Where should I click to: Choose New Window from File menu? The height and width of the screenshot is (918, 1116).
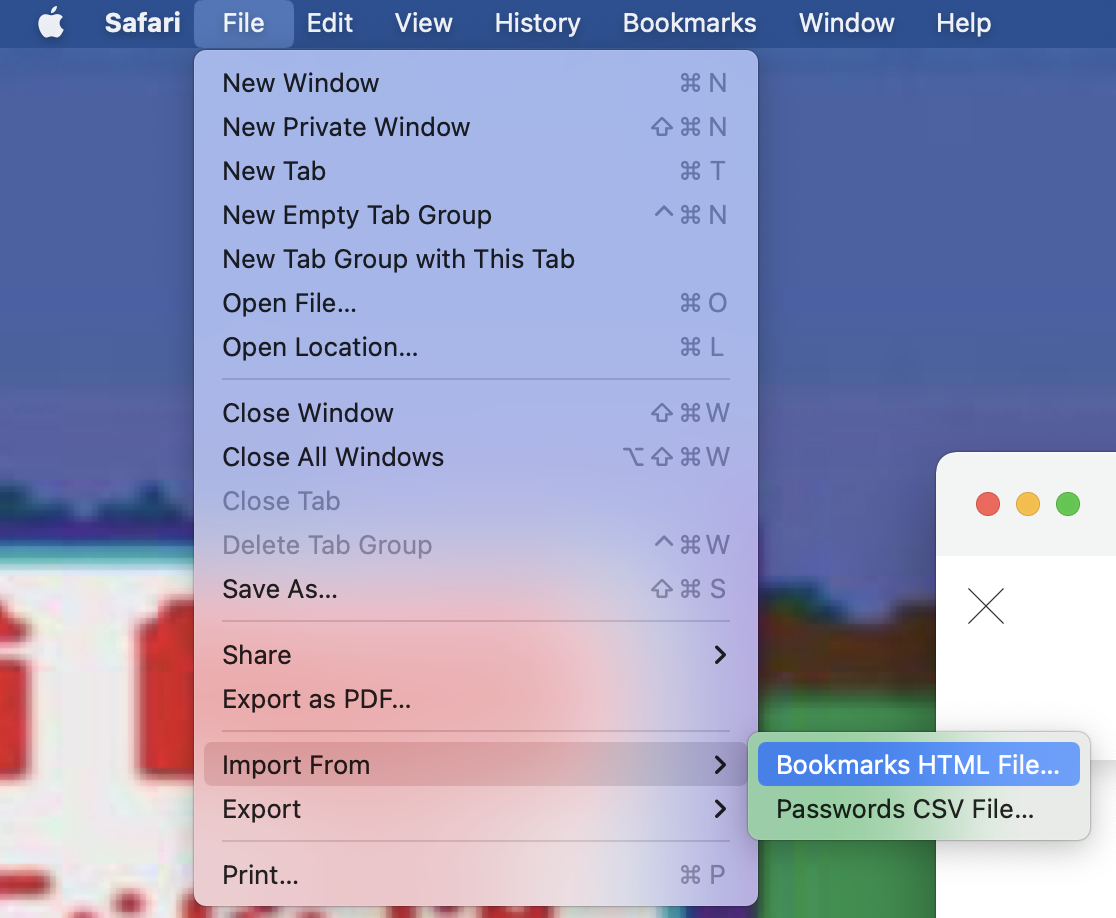475,83
